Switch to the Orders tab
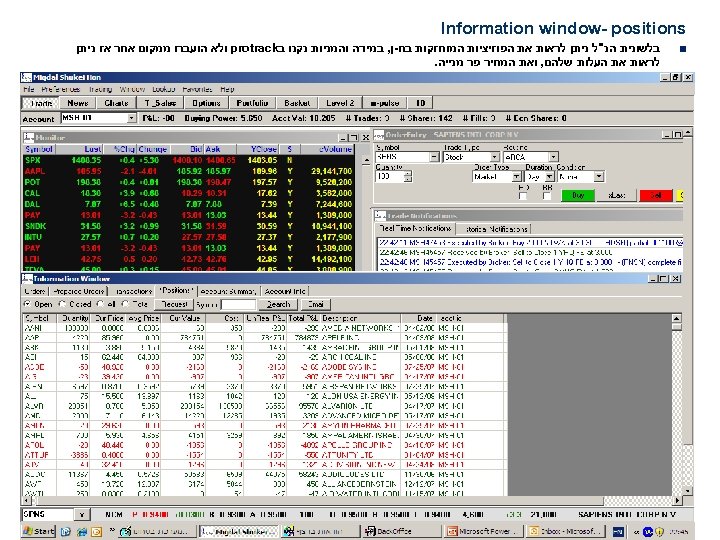720x540 pixels. click(35, 291)
